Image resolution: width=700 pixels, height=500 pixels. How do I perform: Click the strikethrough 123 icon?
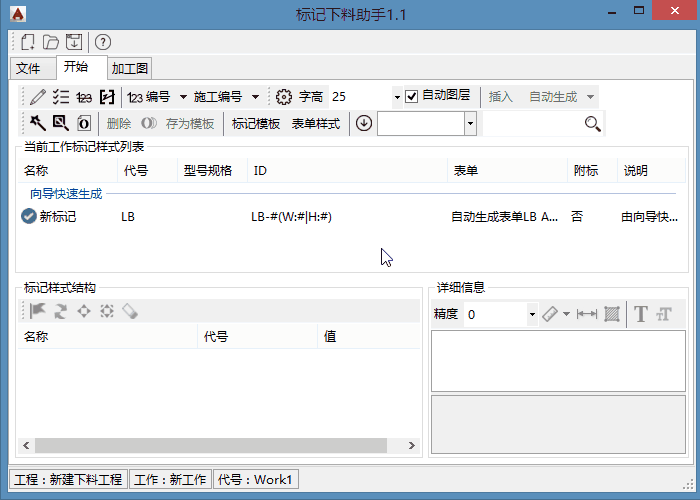(x=84, y=97)
